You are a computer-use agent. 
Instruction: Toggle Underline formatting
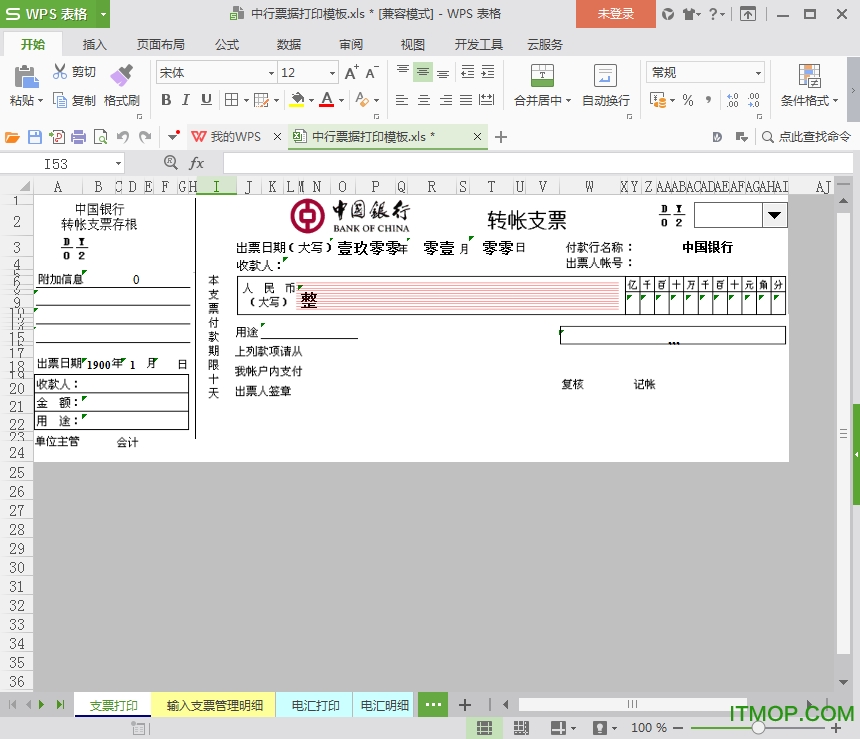click(206, 100)
